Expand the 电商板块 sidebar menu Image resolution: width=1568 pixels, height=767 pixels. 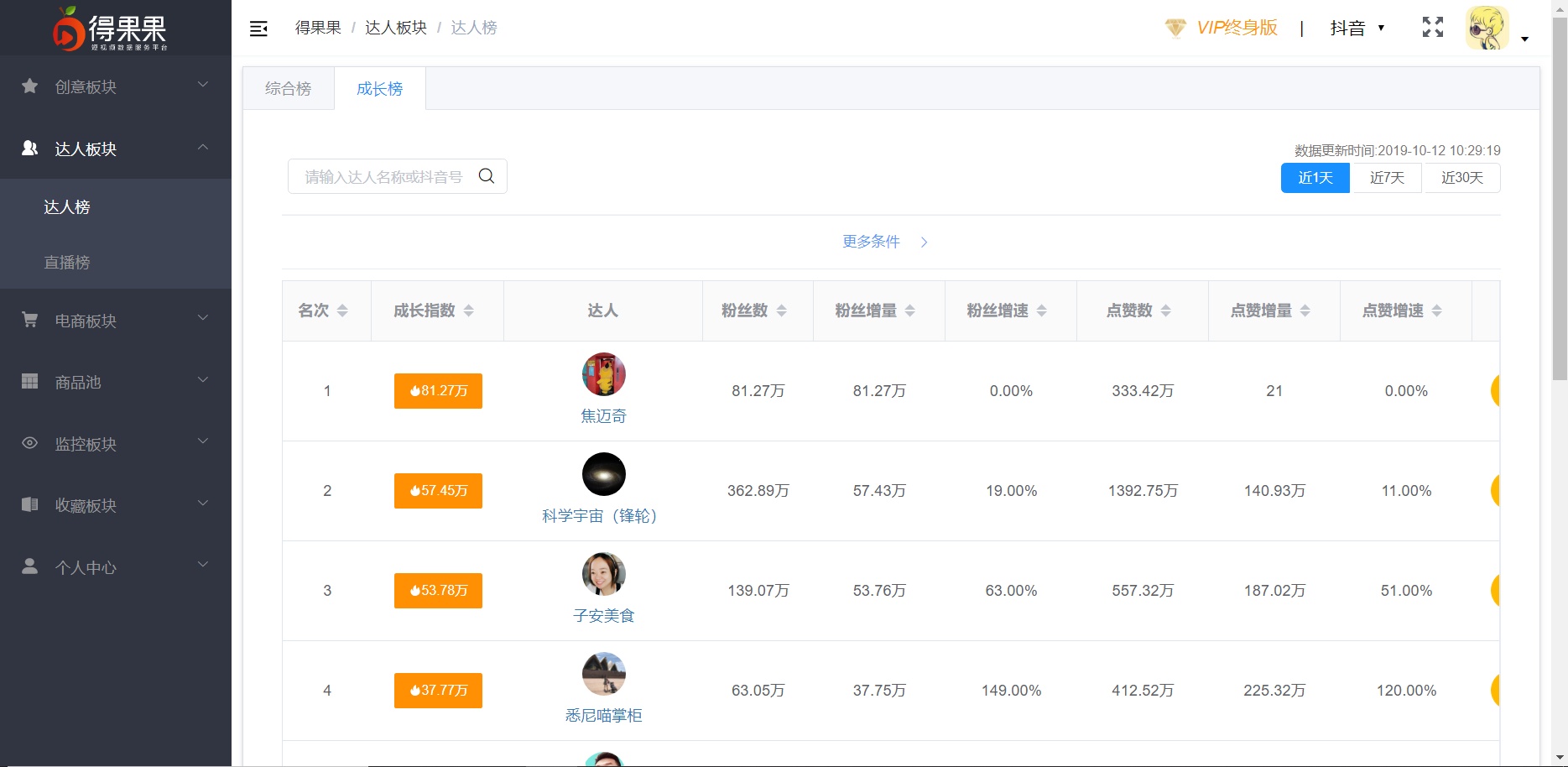[x=116, y=321]
